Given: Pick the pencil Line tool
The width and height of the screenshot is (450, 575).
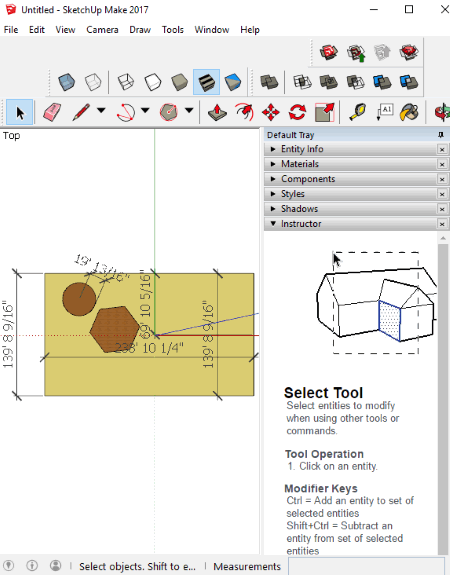Looking at the screenshot, I should pos(81,112).
